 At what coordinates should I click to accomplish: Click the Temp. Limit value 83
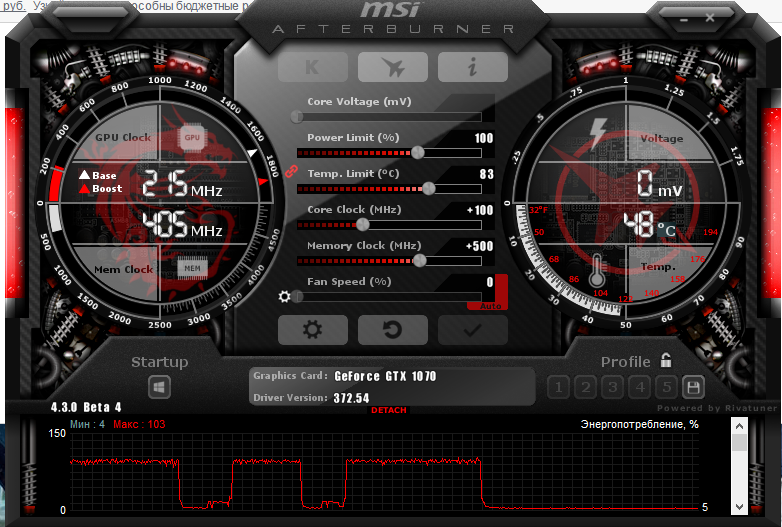(487, 174)
